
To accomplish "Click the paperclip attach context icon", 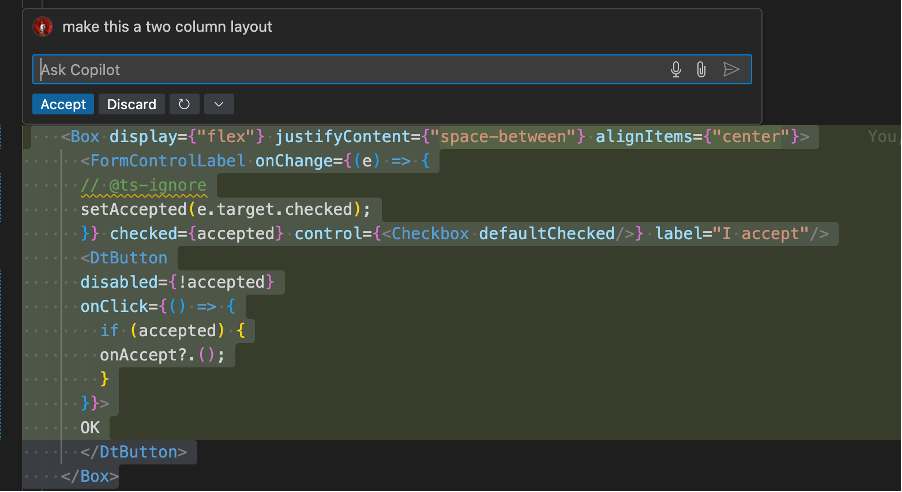I will tap(702, 69).
